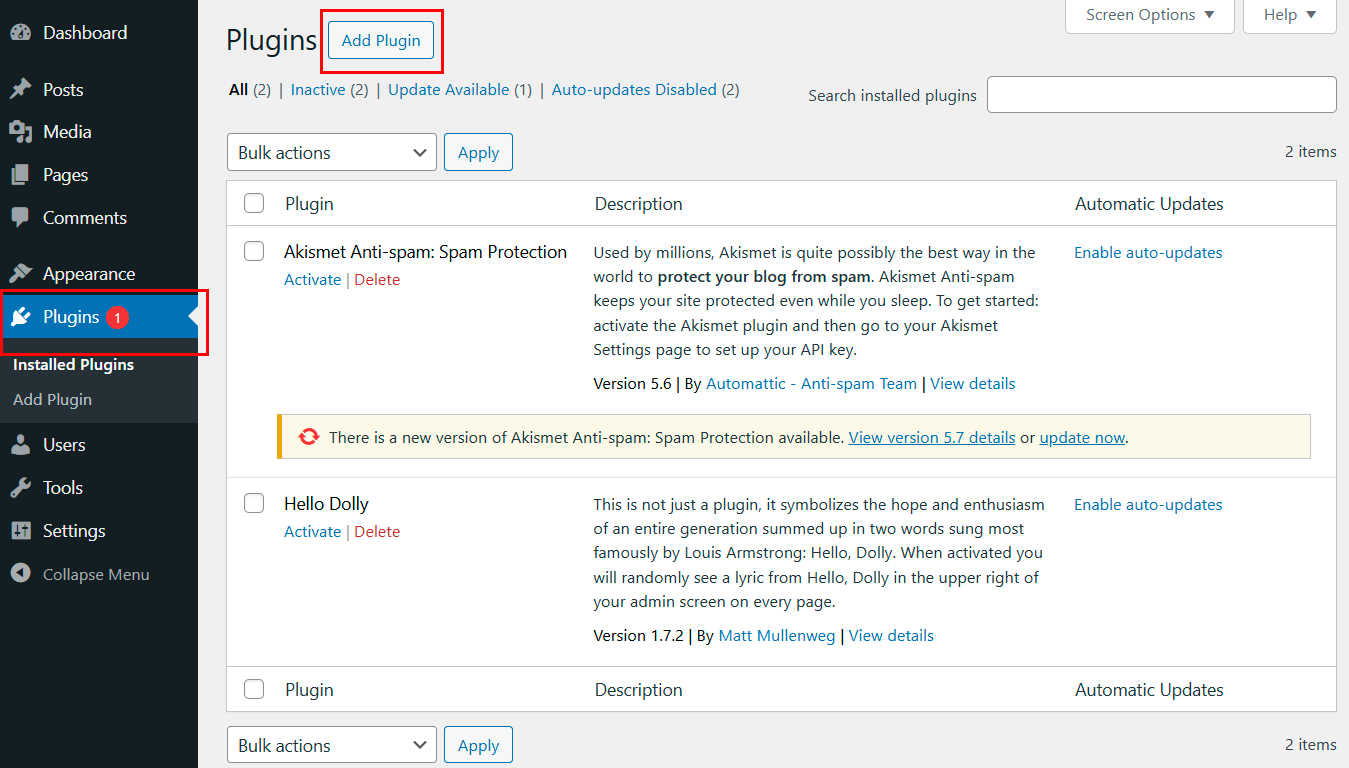Click Description column header at top
This screenshot has height=768, width=1349.
coord(639,204)
